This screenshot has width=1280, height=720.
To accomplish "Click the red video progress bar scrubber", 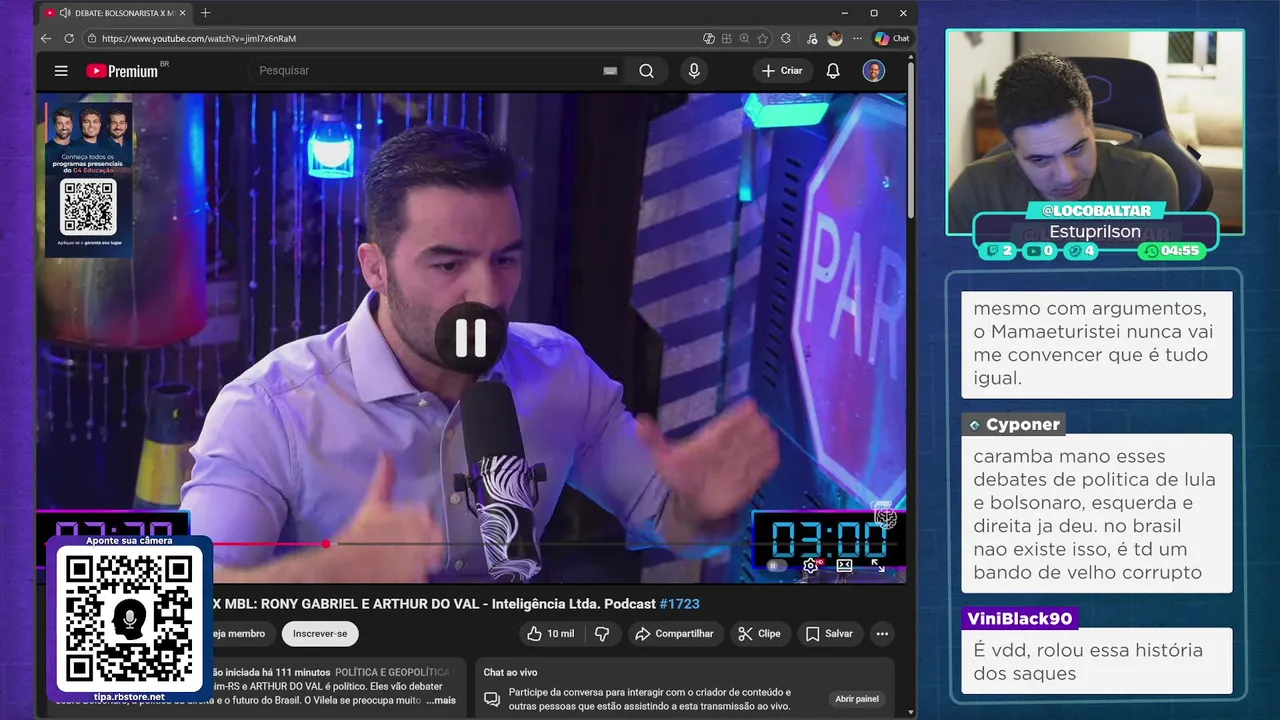I will [326, 544].
